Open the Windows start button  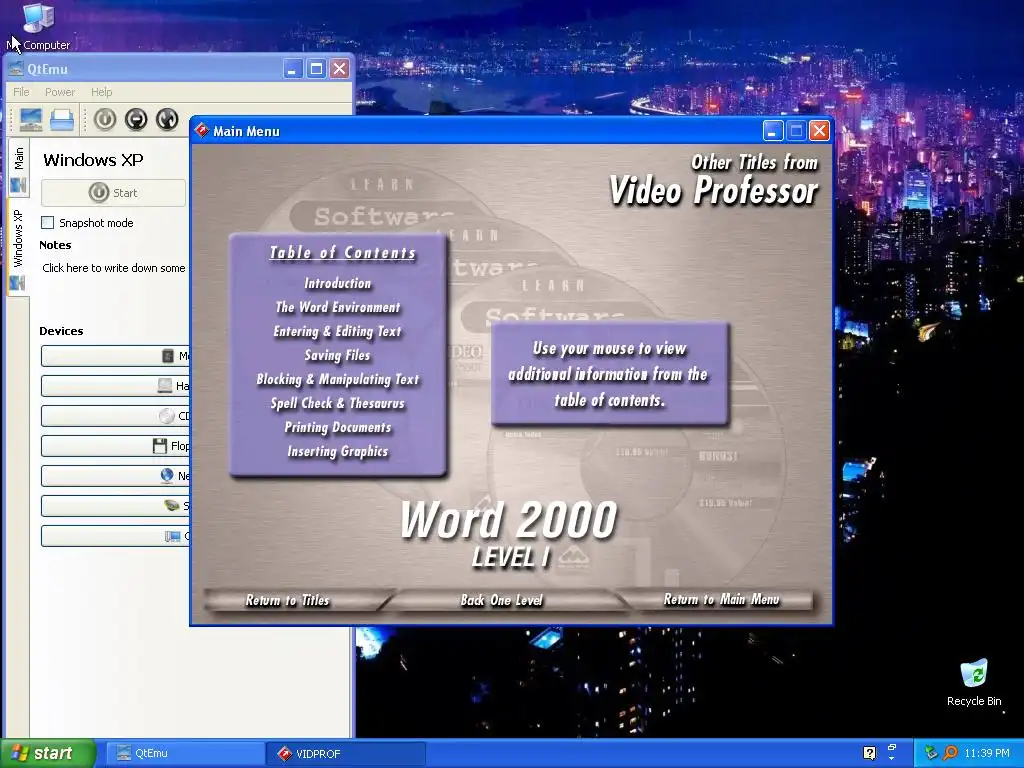(x=47, y=753)
